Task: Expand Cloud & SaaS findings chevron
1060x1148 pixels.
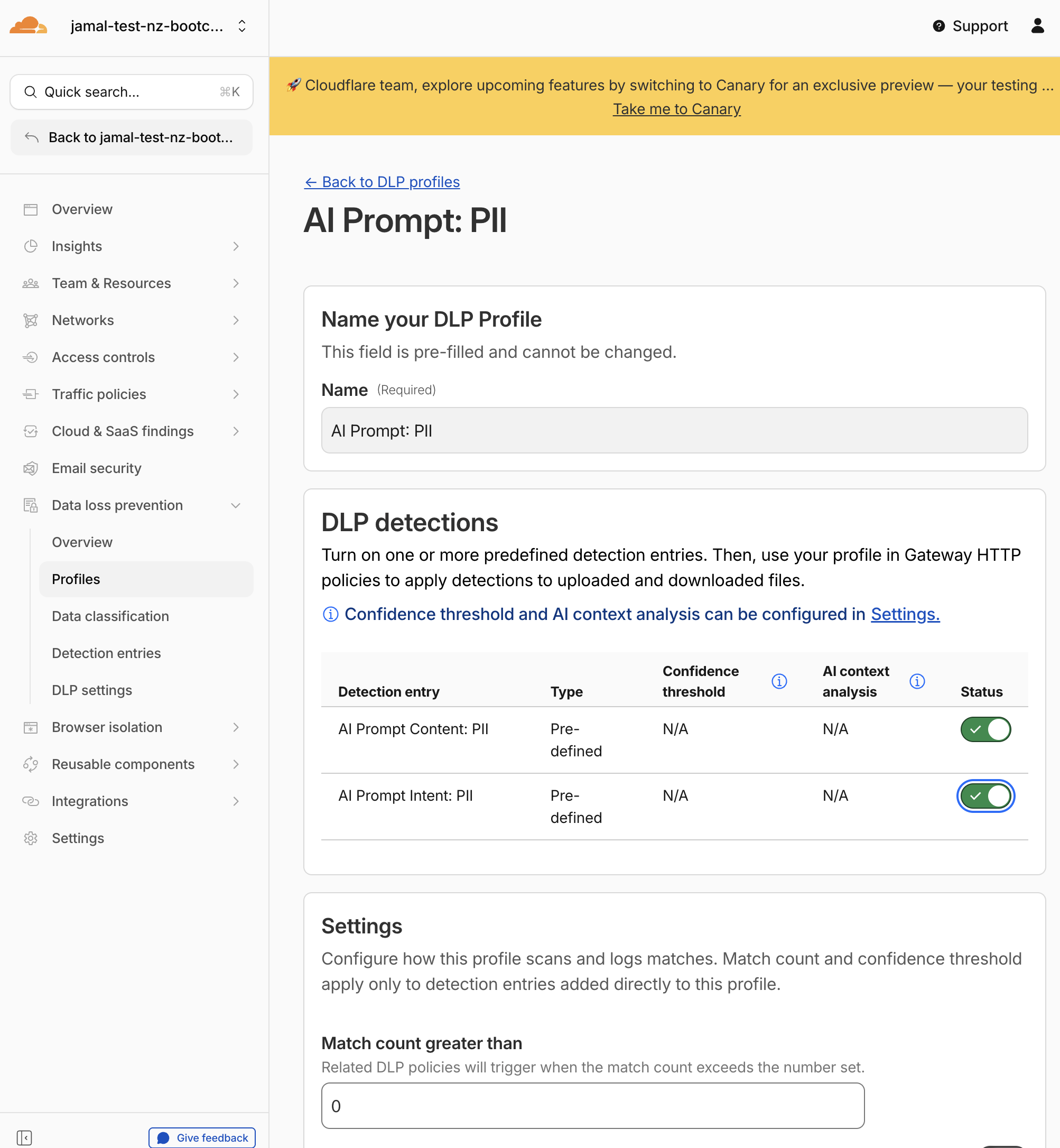Action: tap(236, 431)
